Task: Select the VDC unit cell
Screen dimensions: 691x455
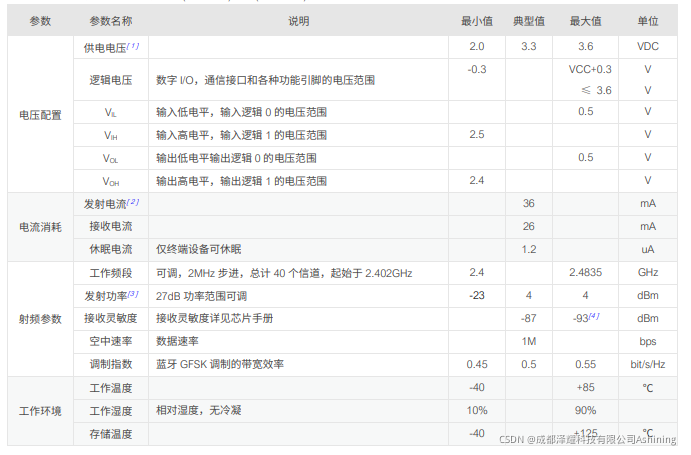Action: click(x=647, y=46)
